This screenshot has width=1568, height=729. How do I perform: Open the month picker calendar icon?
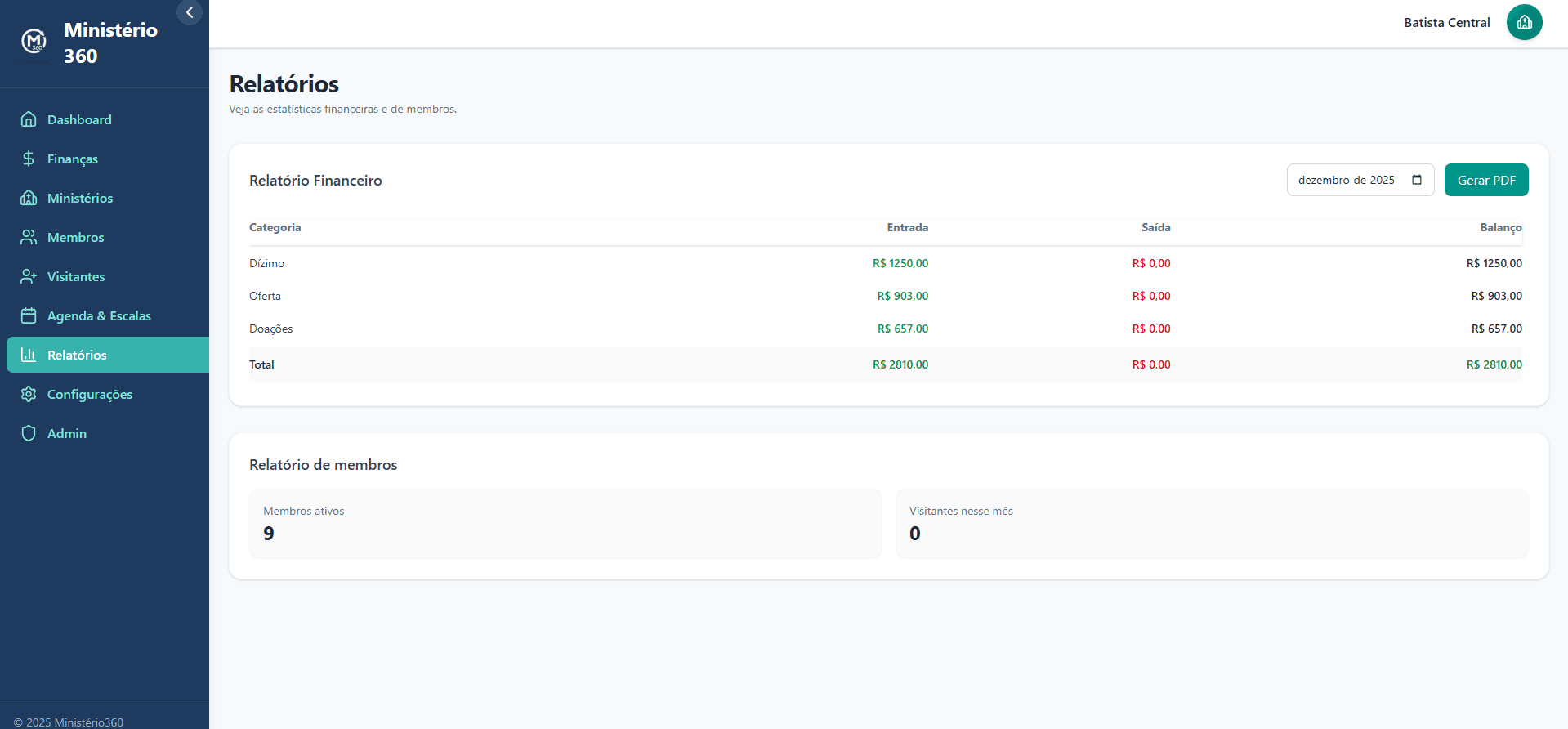tap(1417, 180)
